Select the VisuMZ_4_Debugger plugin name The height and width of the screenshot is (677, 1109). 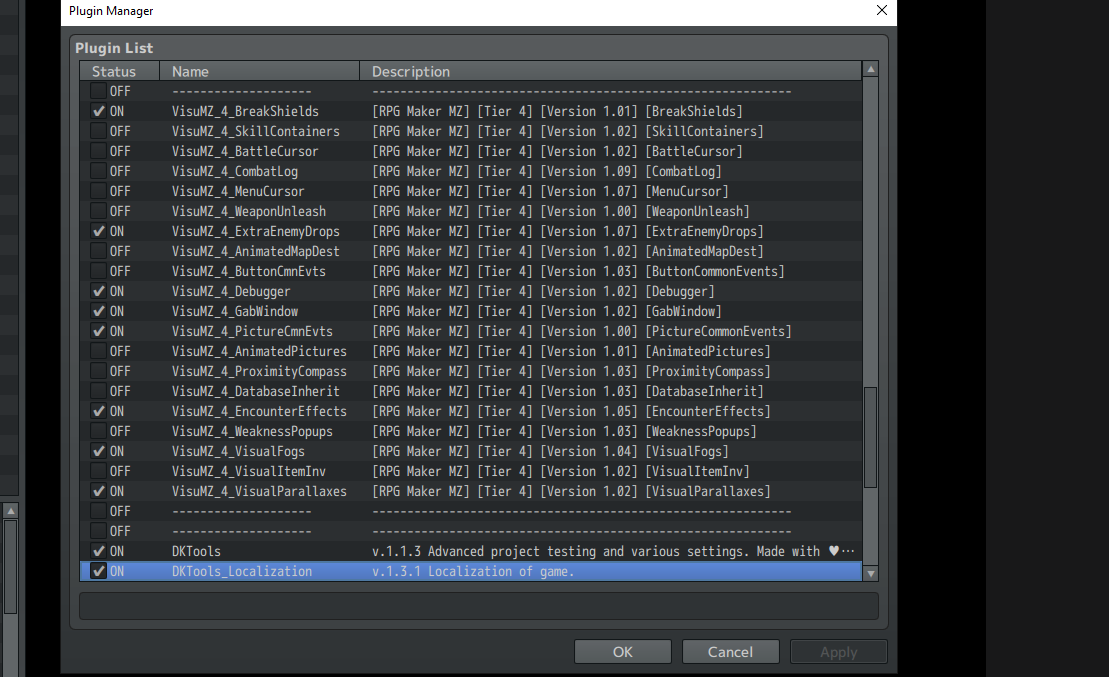(x=231, y=291)
